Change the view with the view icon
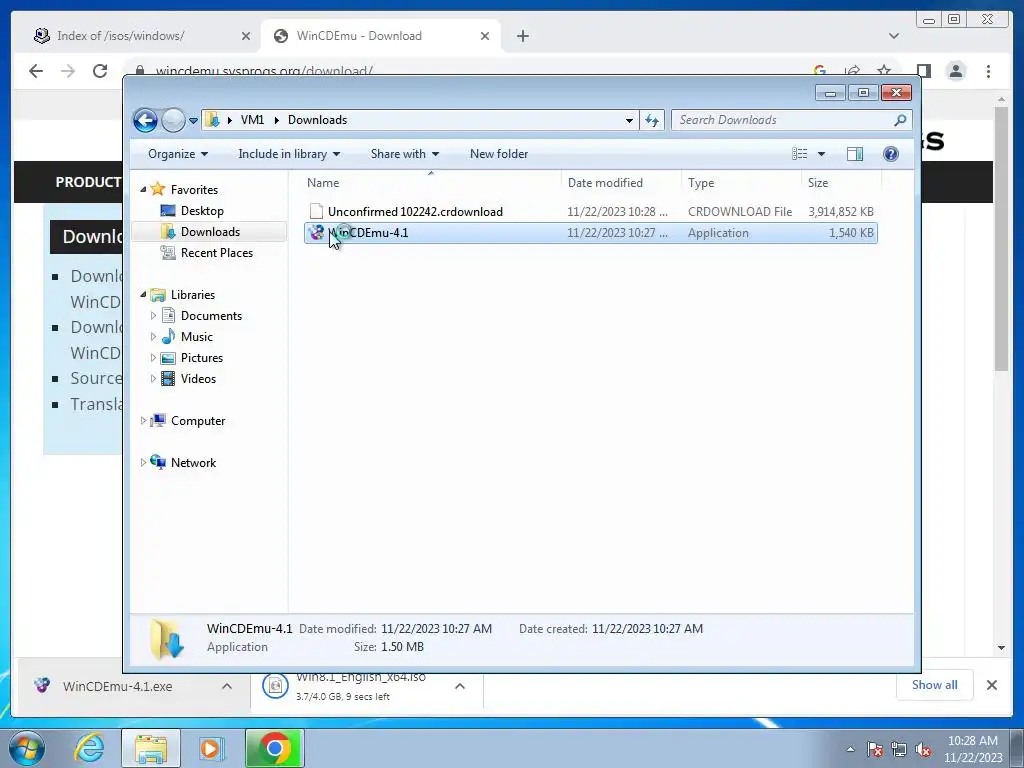Viewport: 1024px width, 768px height. tap(799, 154)
